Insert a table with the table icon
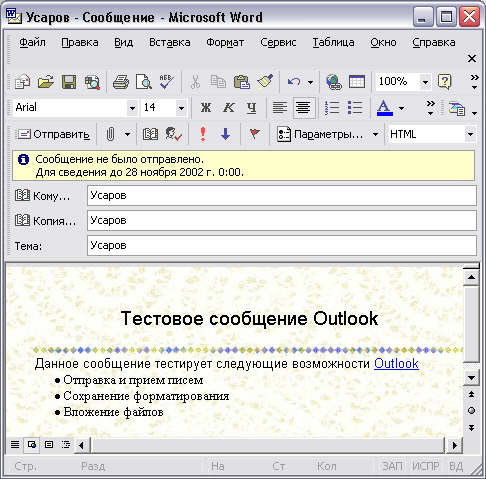The image size is (486, 479). coord(357,82)
